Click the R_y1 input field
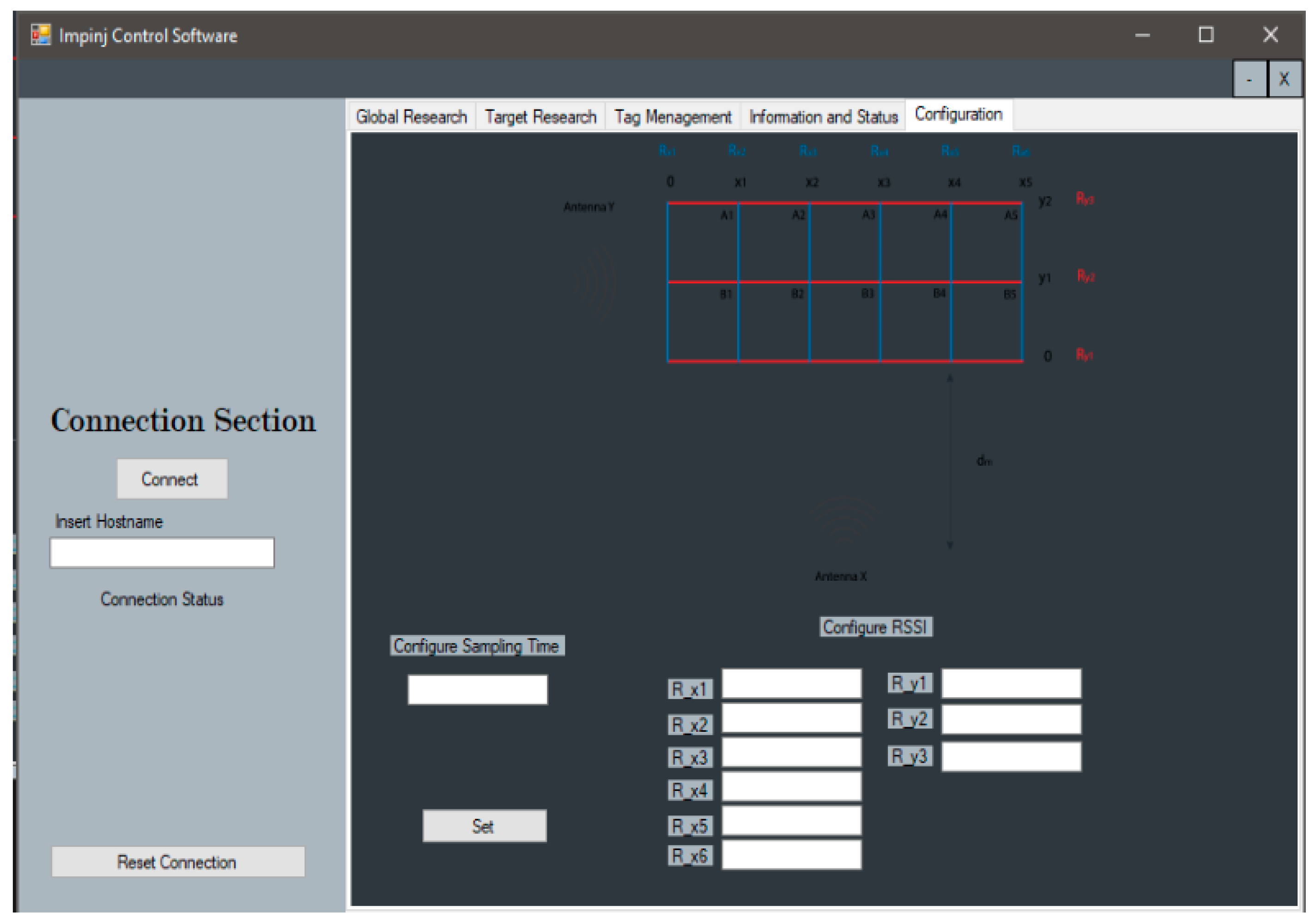 point(1012,683)
